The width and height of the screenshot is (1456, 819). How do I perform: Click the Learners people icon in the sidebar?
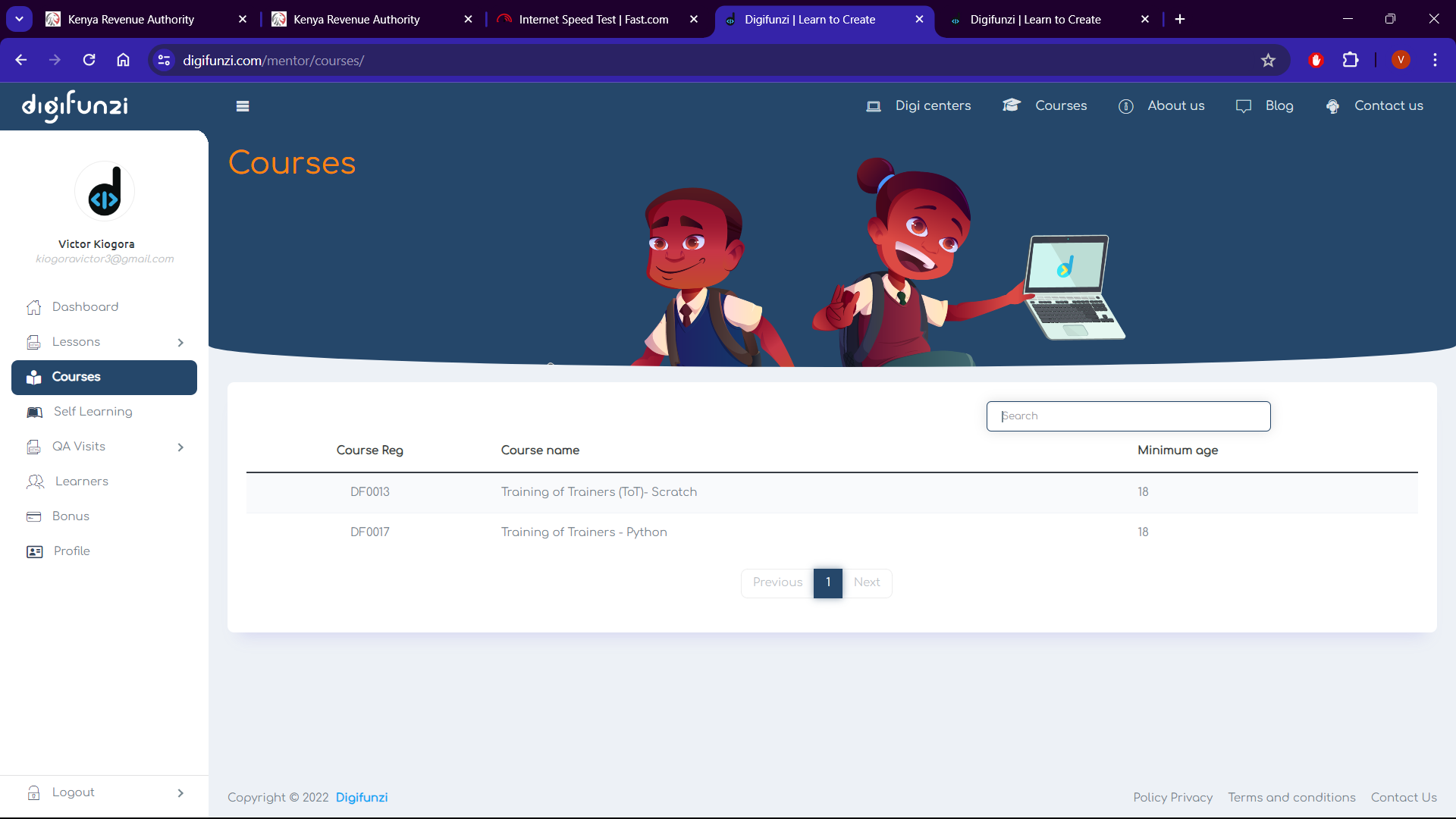[35, 482]
